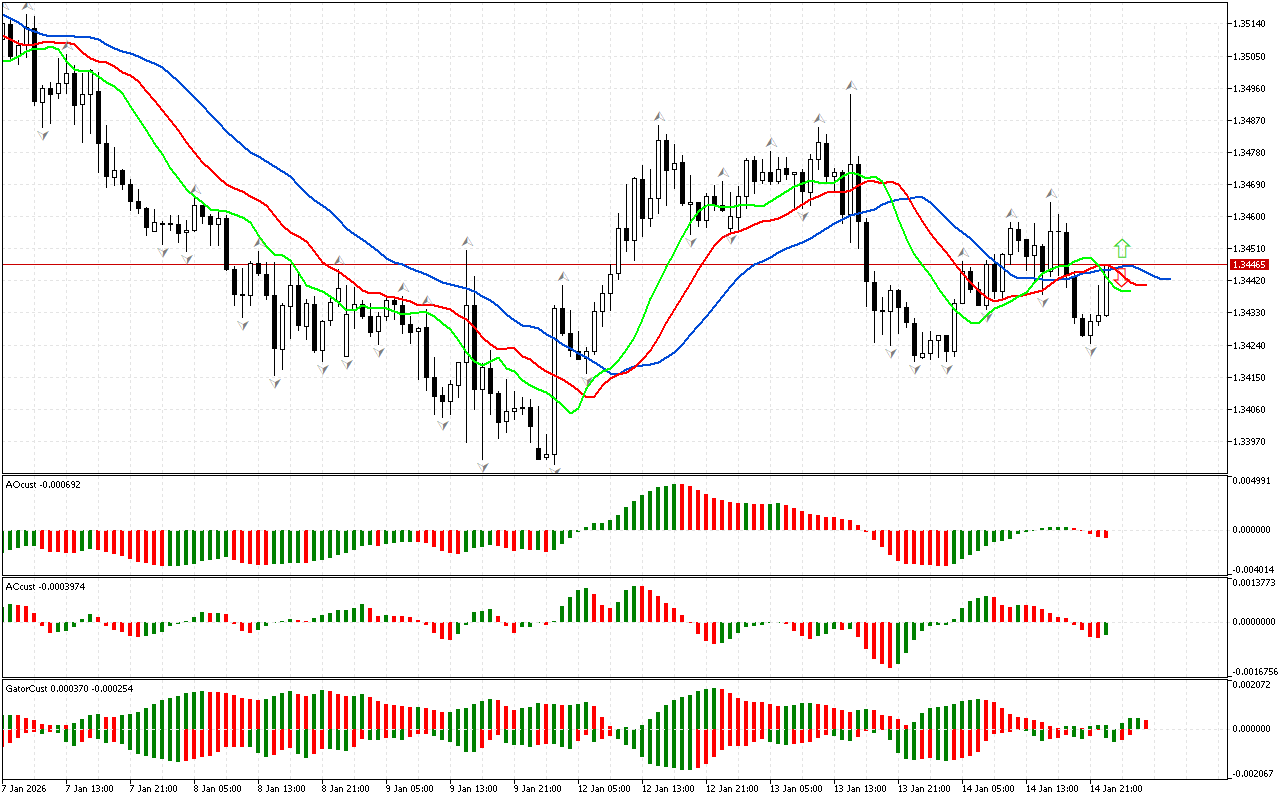Select the up fractal above the 14 Jan 13:00 high
This screenshot has width=1280, height=800.
pos(1052,193)
